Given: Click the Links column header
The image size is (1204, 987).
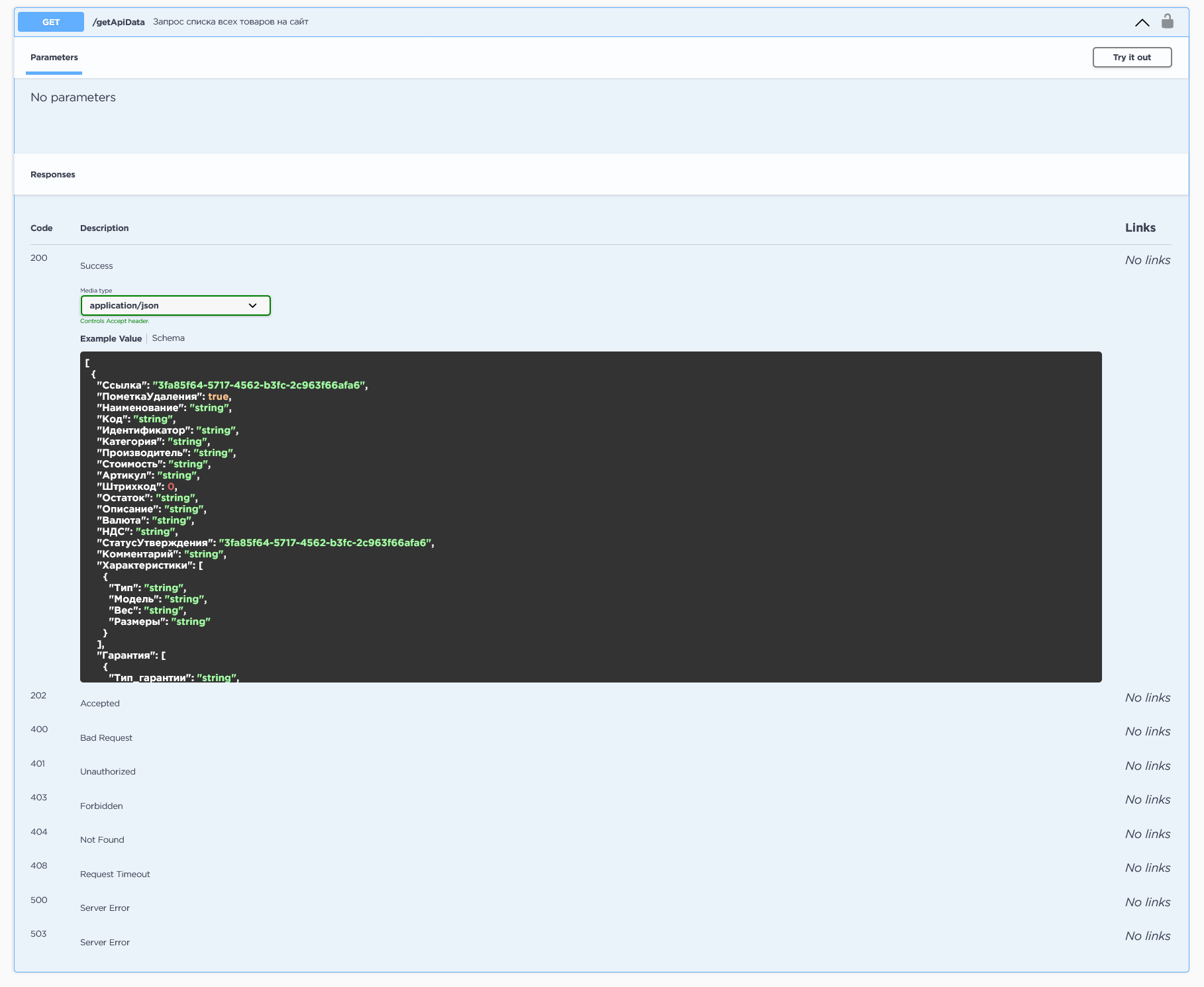Looking at the screenshot, I should (x=1140, y=228).
